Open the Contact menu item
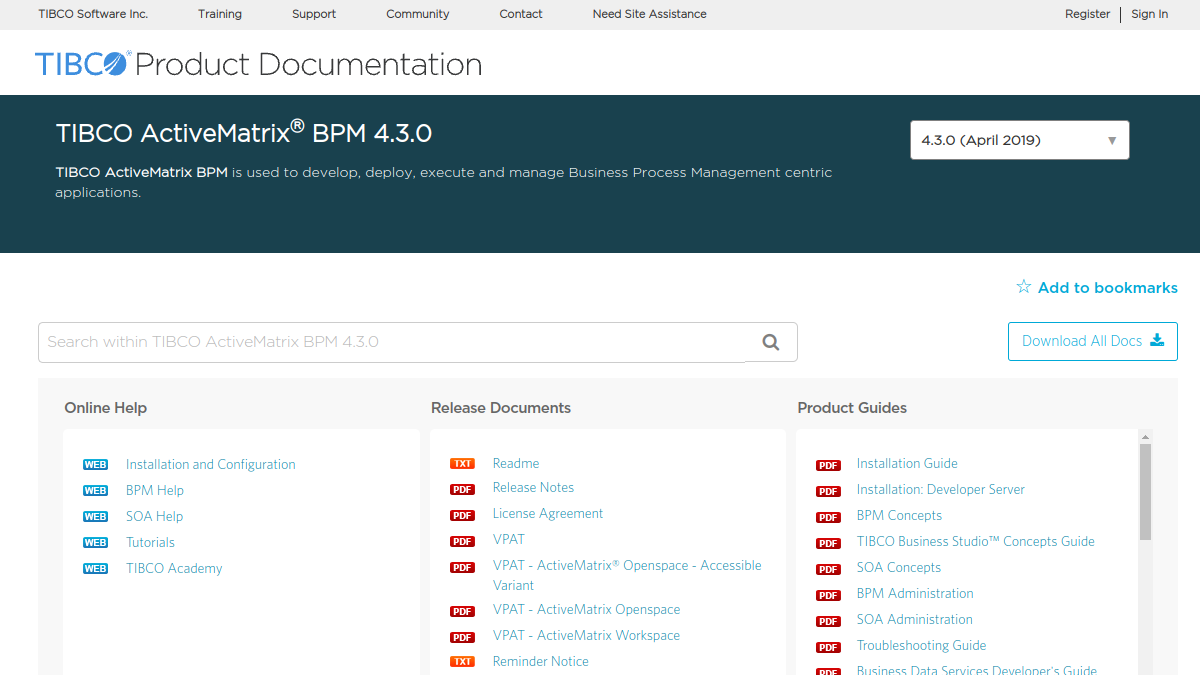1200x675 pixels. click(x=521, y=14)
